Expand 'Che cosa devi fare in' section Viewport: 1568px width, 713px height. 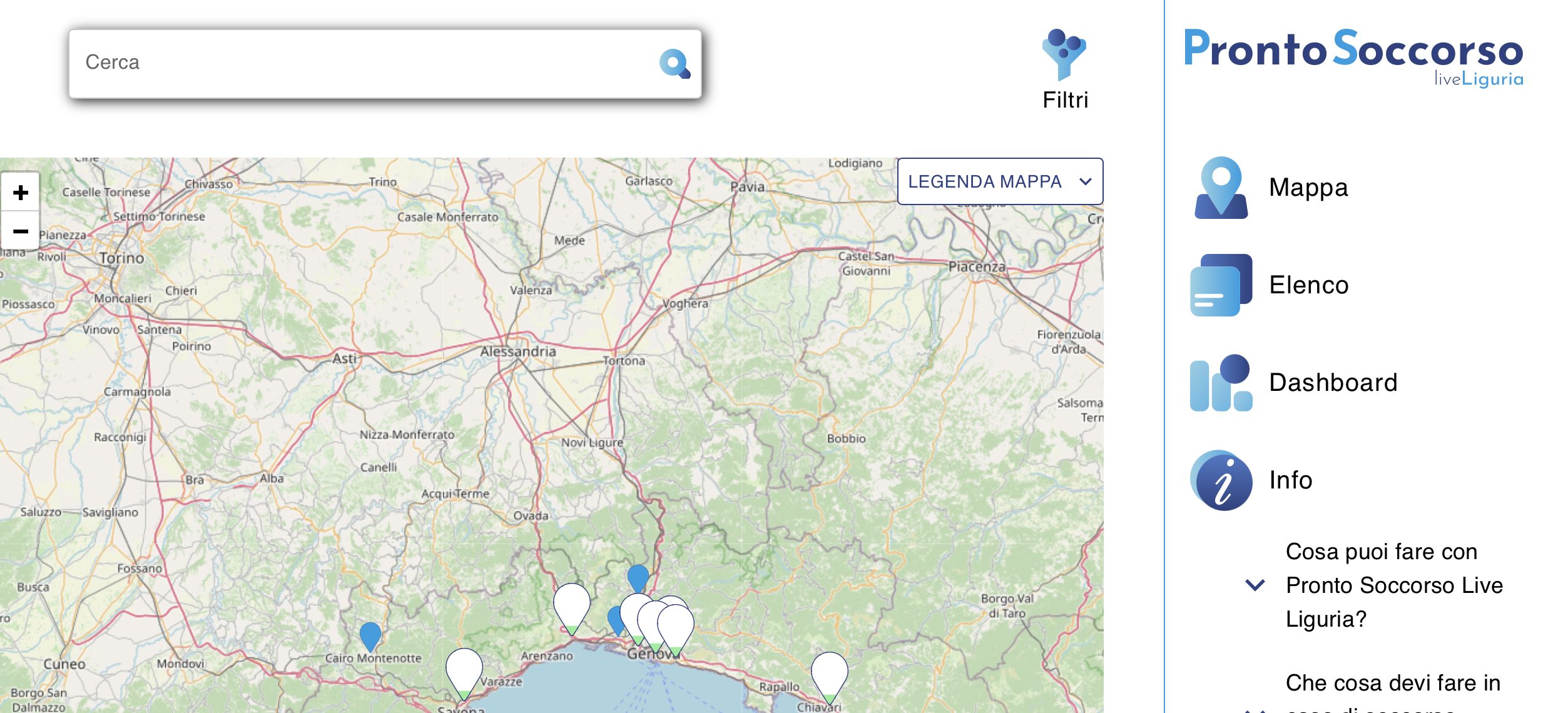point(1393,683)
